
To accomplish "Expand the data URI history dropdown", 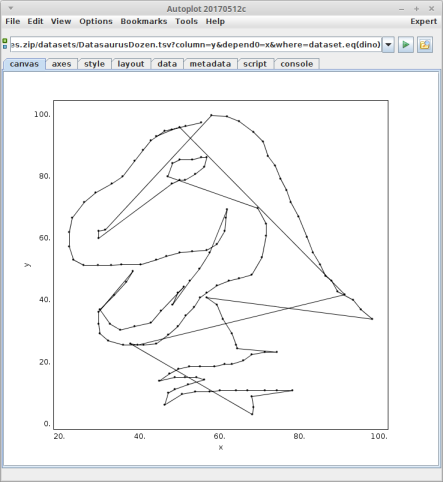I will (x=388, y=44).
